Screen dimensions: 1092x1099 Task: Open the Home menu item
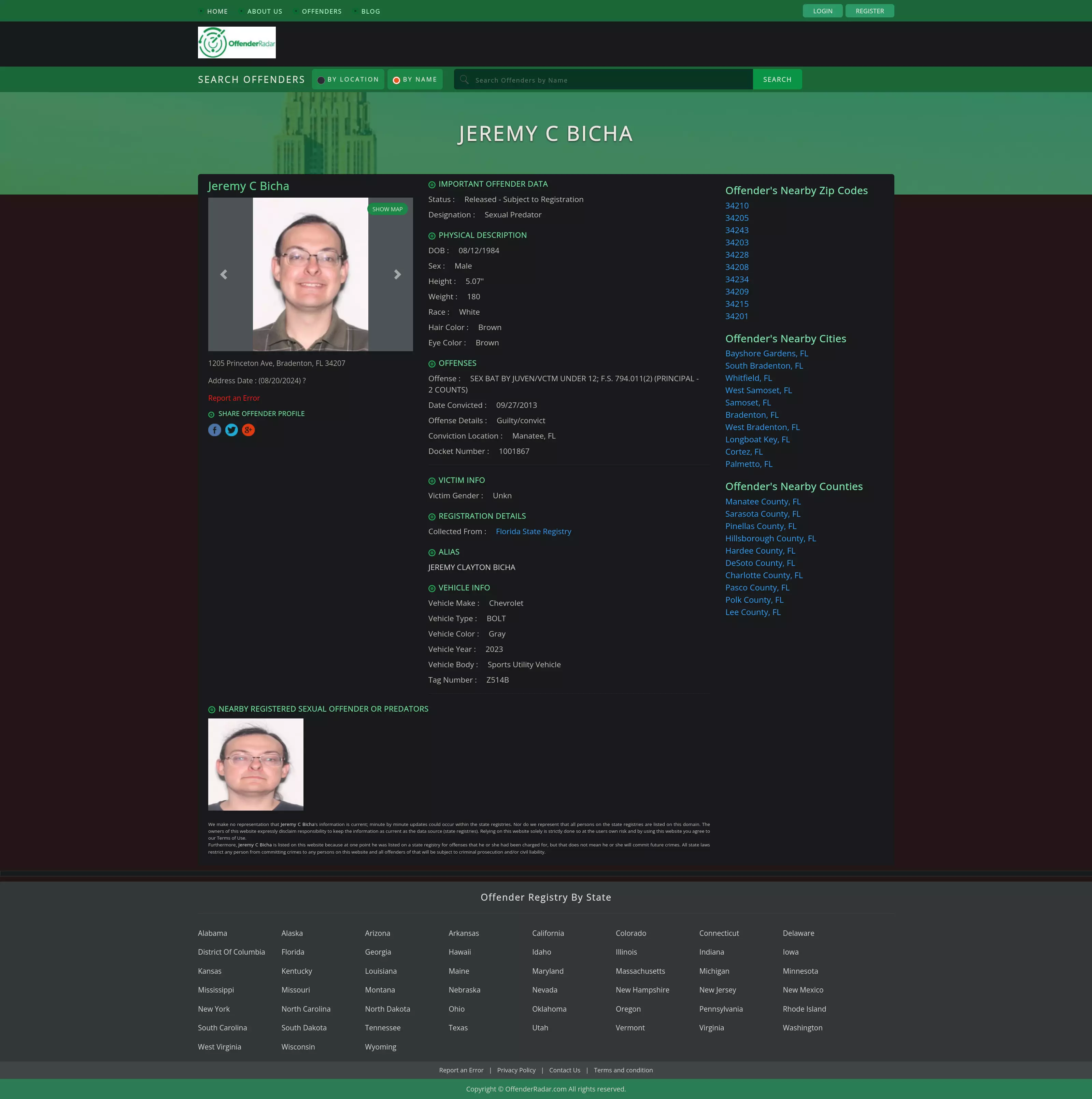click(217, 11)
